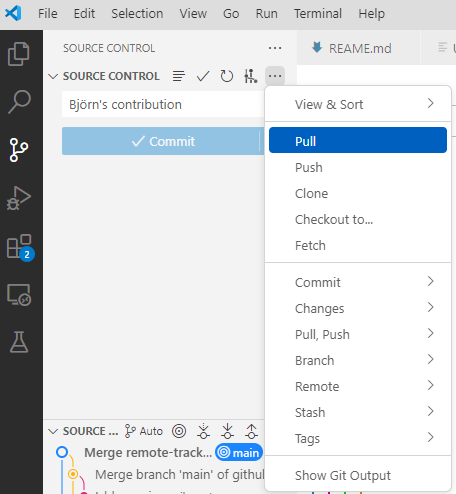This screenshot has height=494, width=456.
Task: Expand the View & Sort submenu
Action: click(358, 104)
